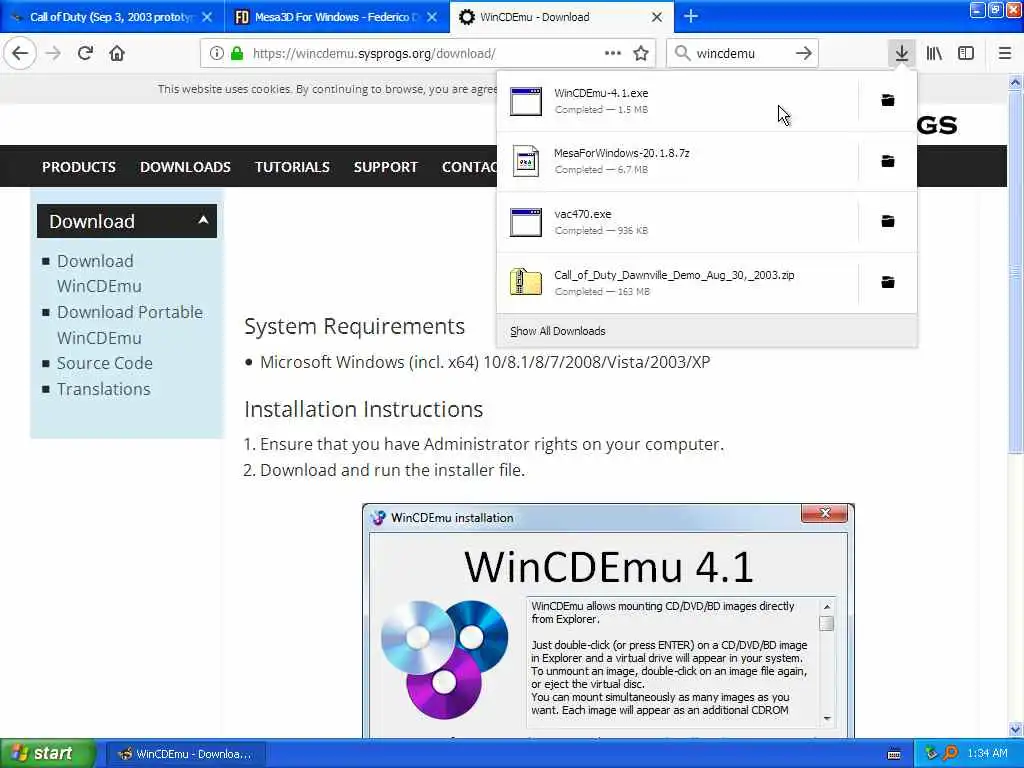Click the search magnifier icon
The image size is (1024, 768).
point(682,53)
